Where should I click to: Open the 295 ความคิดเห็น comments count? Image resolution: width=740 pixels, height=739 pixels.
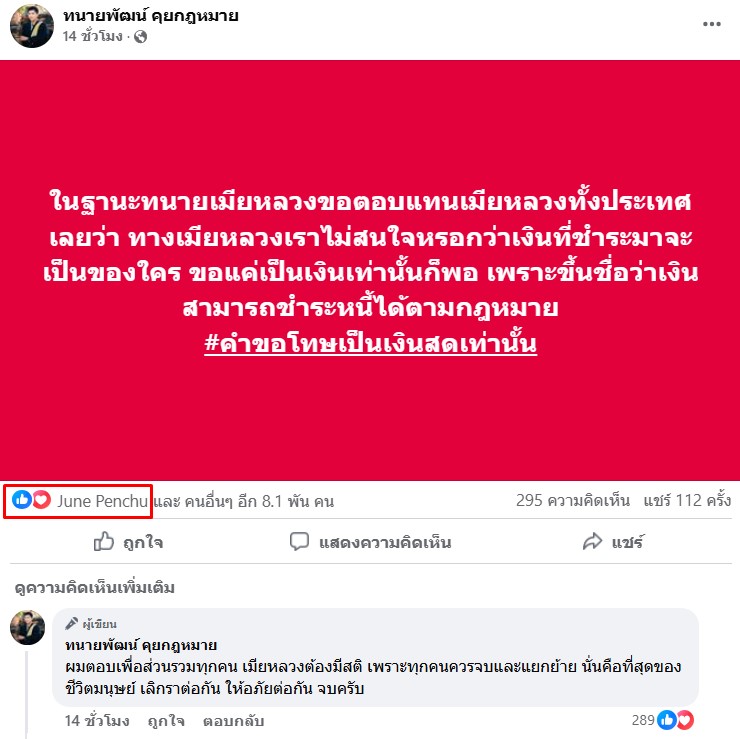point(572,500)
